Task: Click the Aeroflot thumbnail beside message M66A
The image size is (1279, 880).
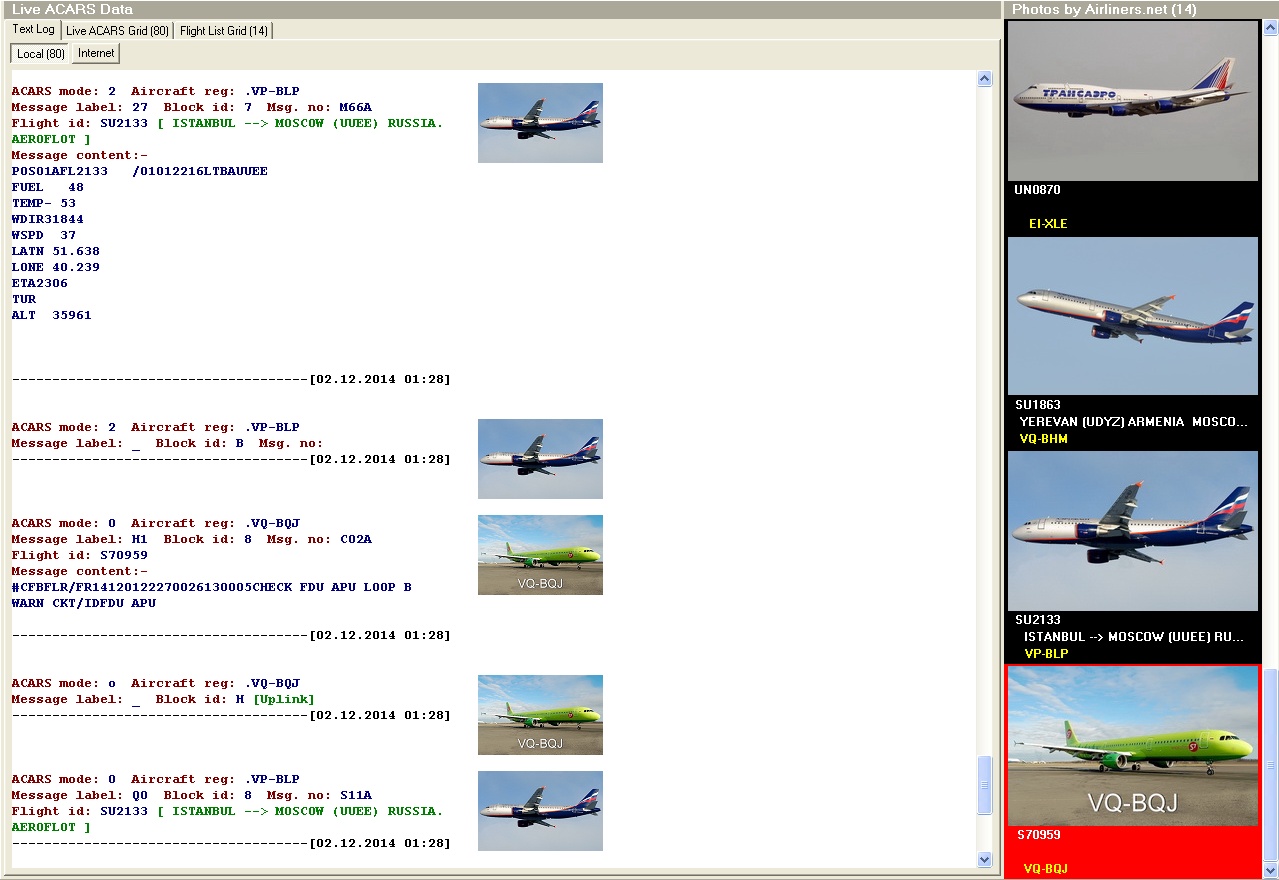Action: pyautogui.click(x=540, y=123)
